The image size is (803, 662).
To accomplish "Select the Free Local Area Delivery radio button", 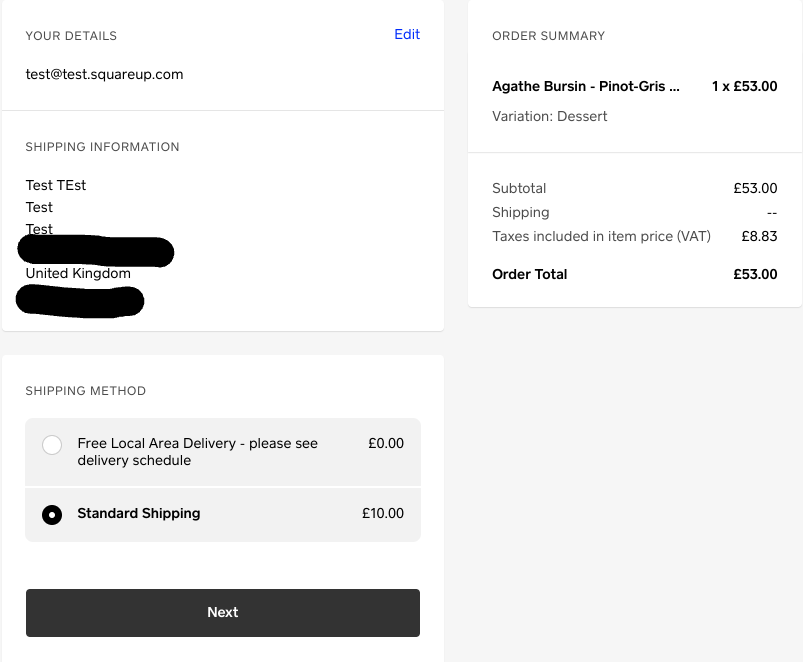I will (52, 445).
